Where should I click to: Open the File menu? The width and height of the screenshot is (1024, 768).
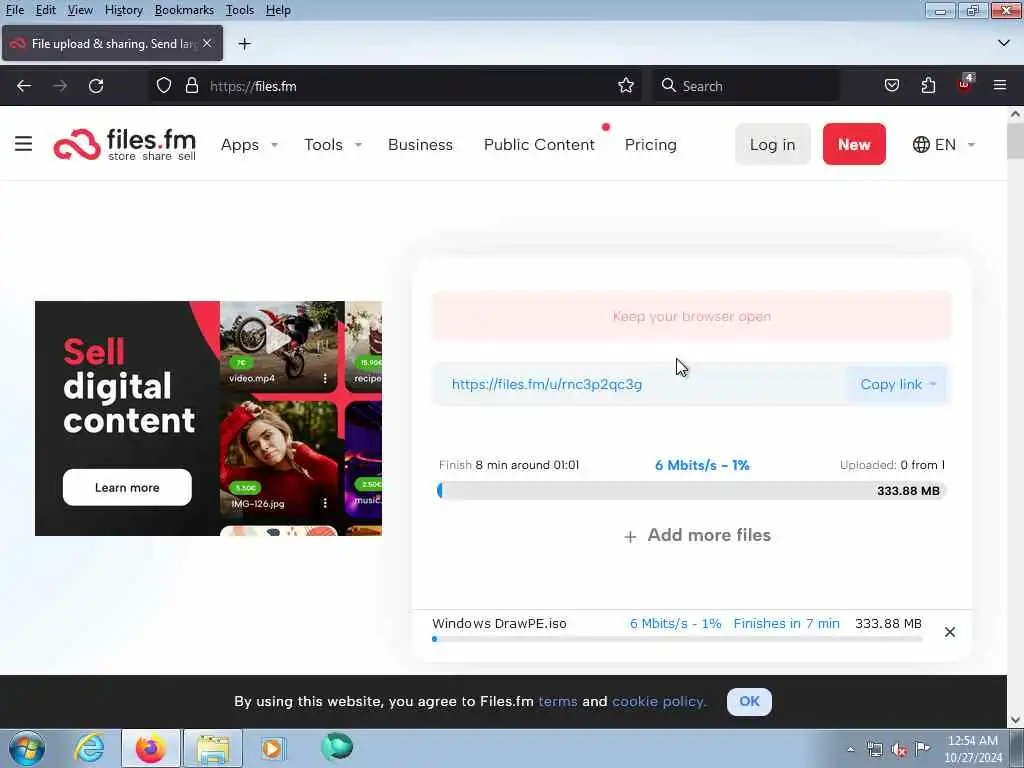14,10
